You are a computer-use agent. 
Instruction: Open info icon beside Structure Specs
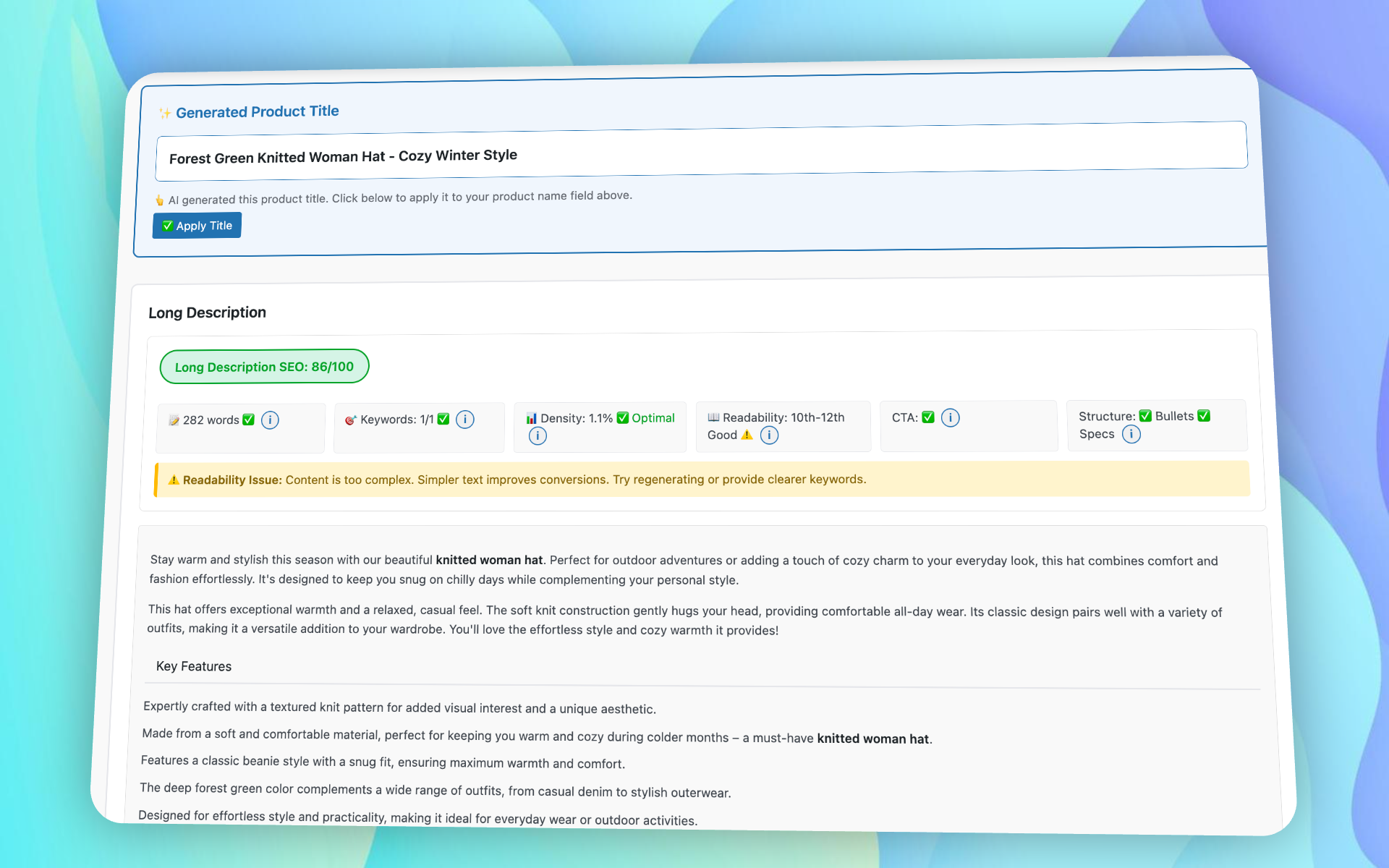(x=1131, y=434)
